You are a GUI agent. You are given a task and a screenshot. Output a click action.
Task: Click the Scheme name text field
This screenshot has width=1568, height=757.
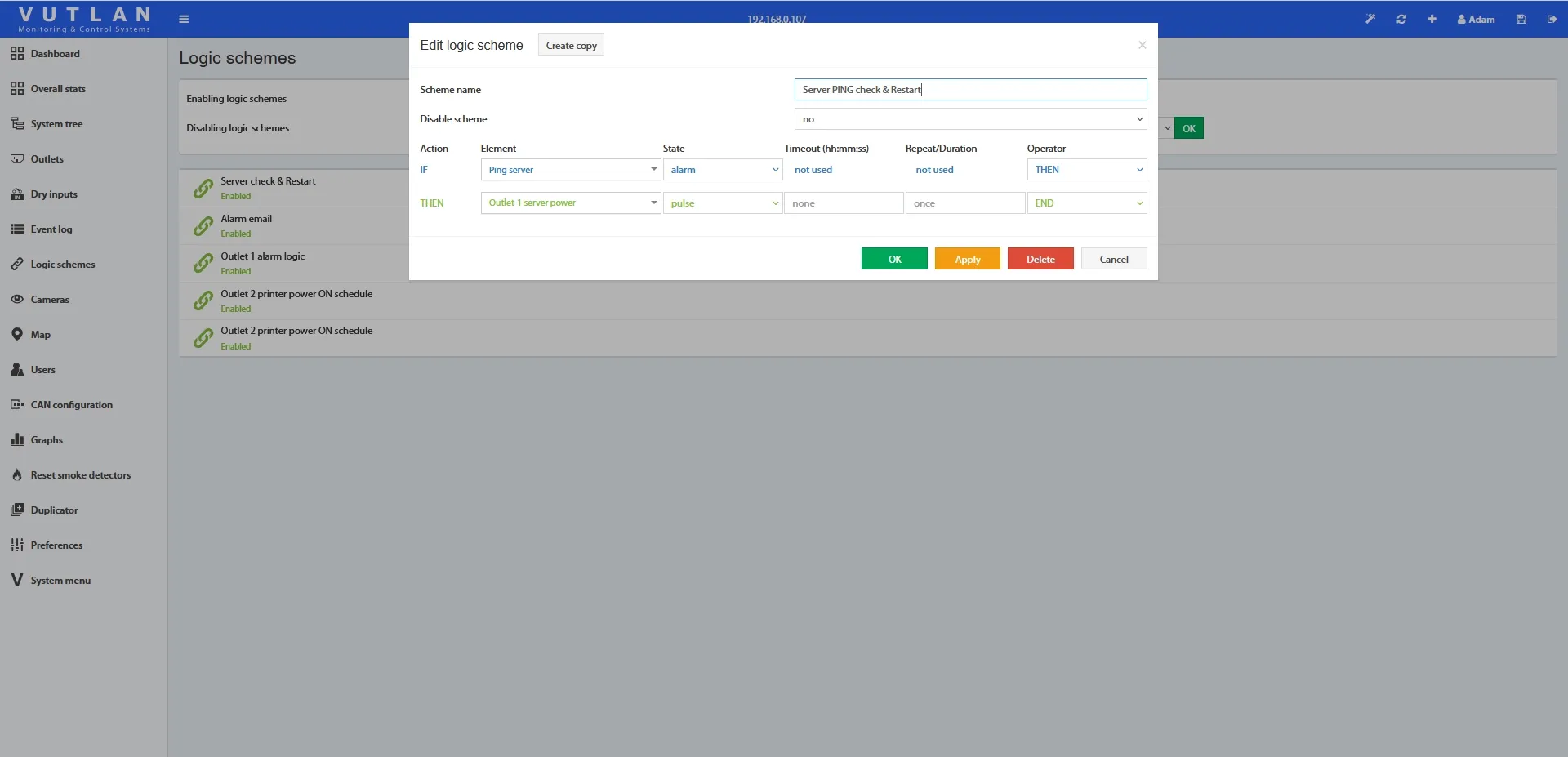pyautogui.click(x=969, y=90)
